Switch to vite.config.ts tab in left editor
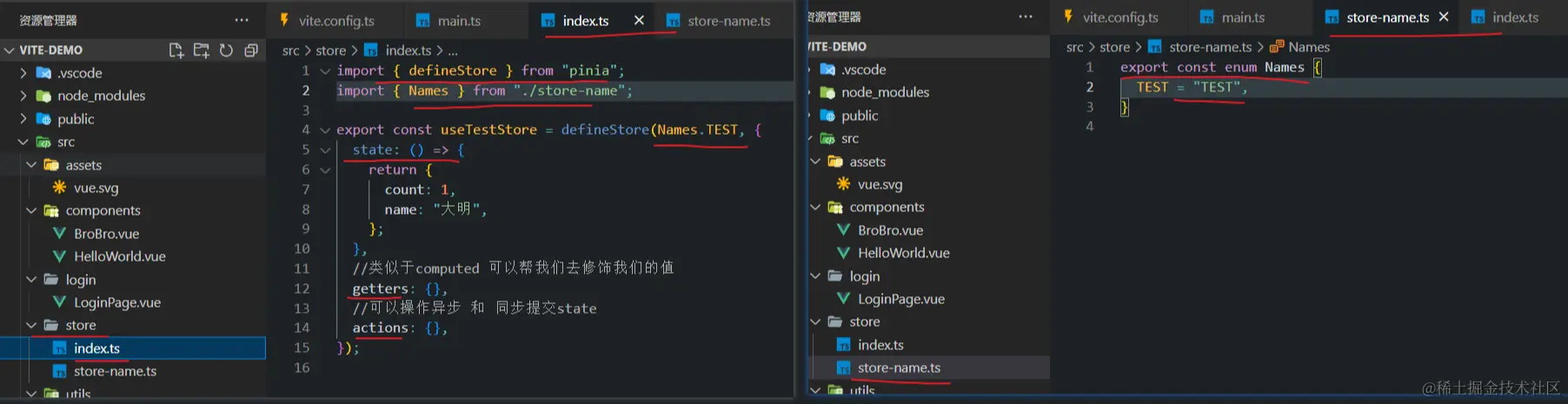 [x=327, y=21]
